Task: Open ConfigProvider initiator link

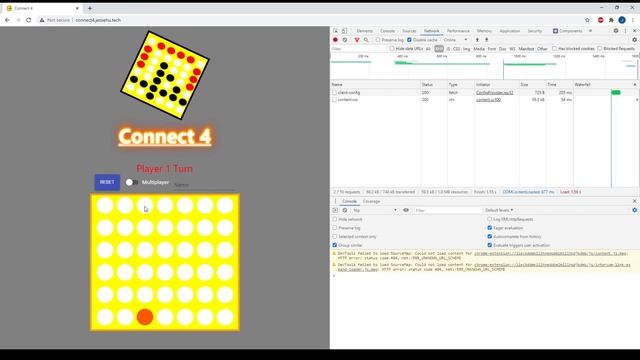Action: click(495, 93)
